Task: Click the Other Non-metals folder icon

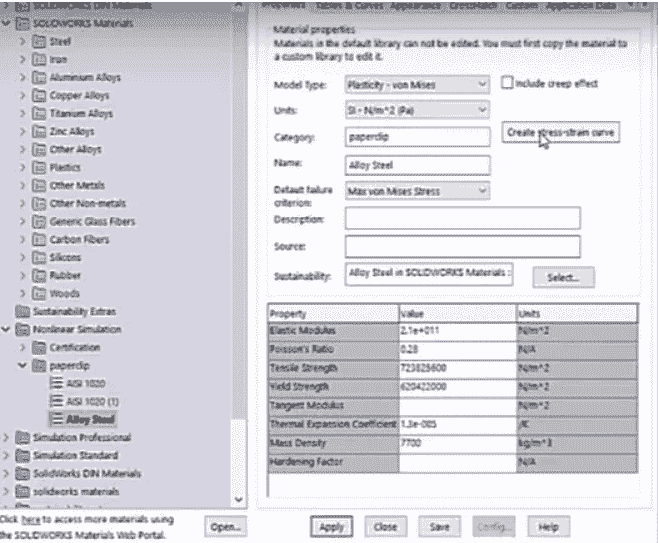Action: [x=39, y=204]
